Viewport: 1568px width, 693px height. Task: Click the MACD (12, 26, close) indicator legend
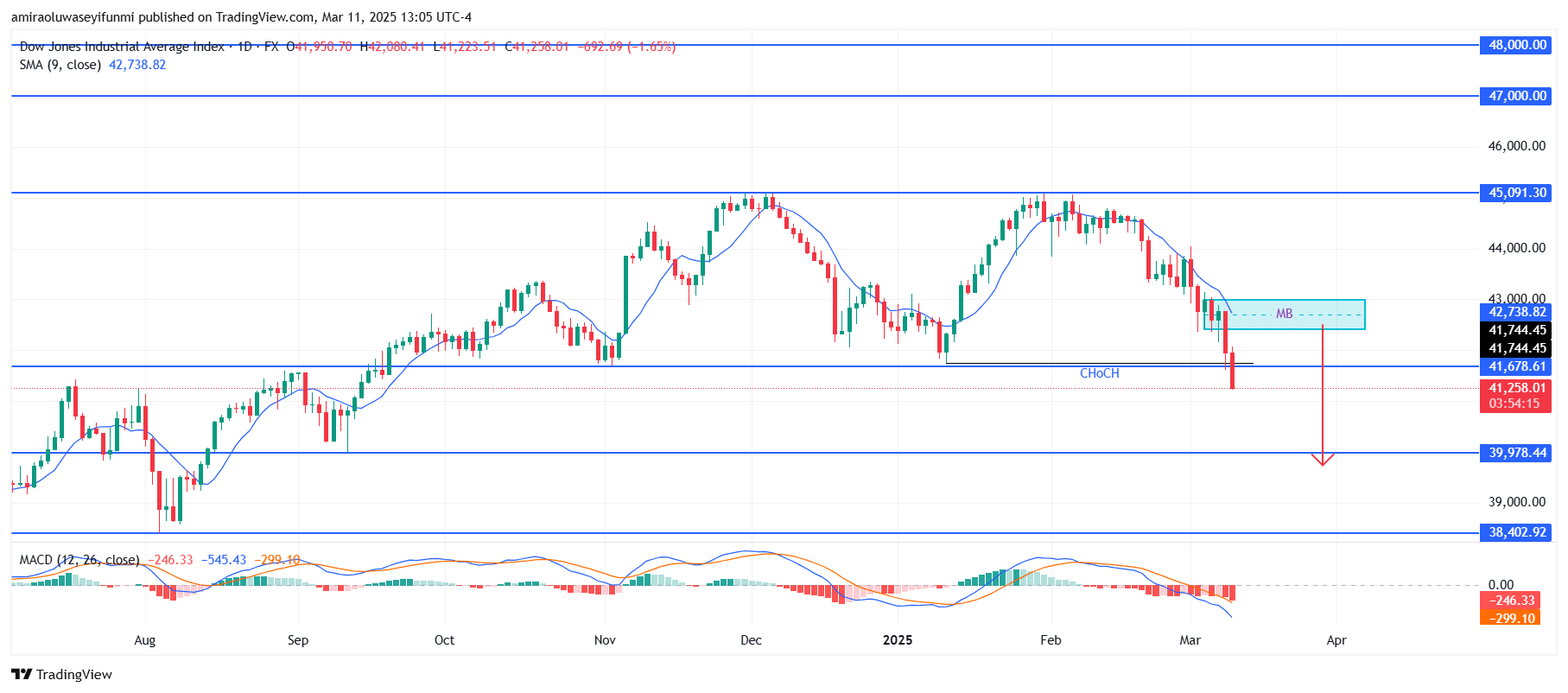point(79,560)
